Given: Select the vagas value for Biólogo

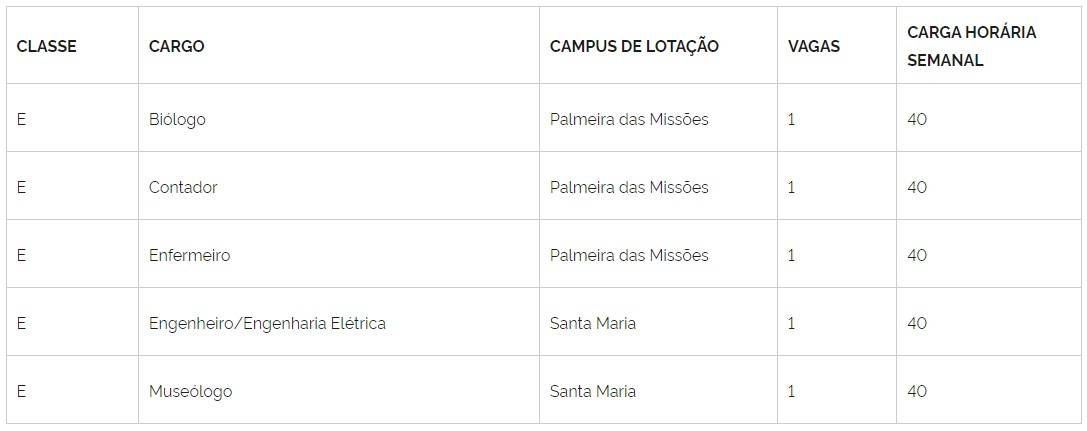Looking at the screenshot, I should (792, 119).
